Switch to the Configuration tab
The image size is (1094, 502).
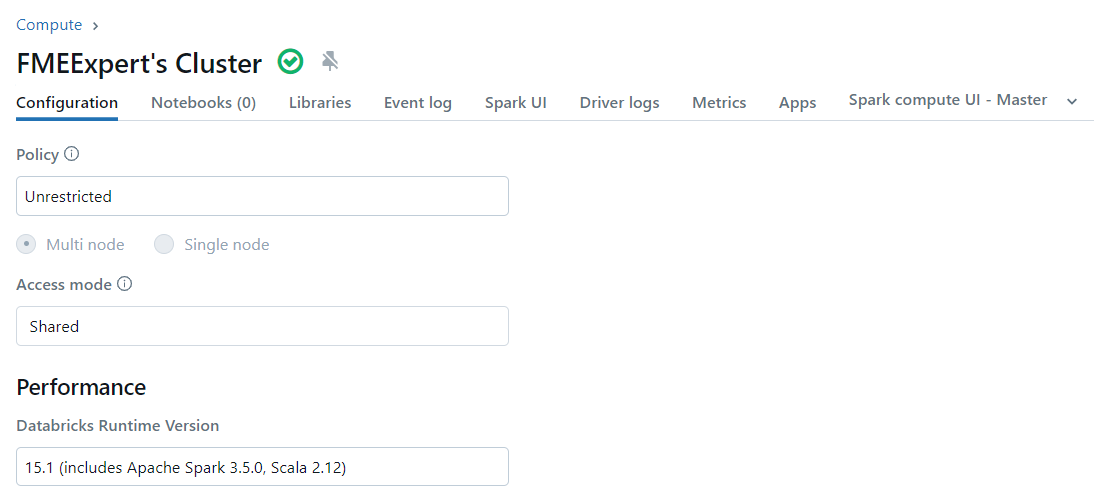67,103
